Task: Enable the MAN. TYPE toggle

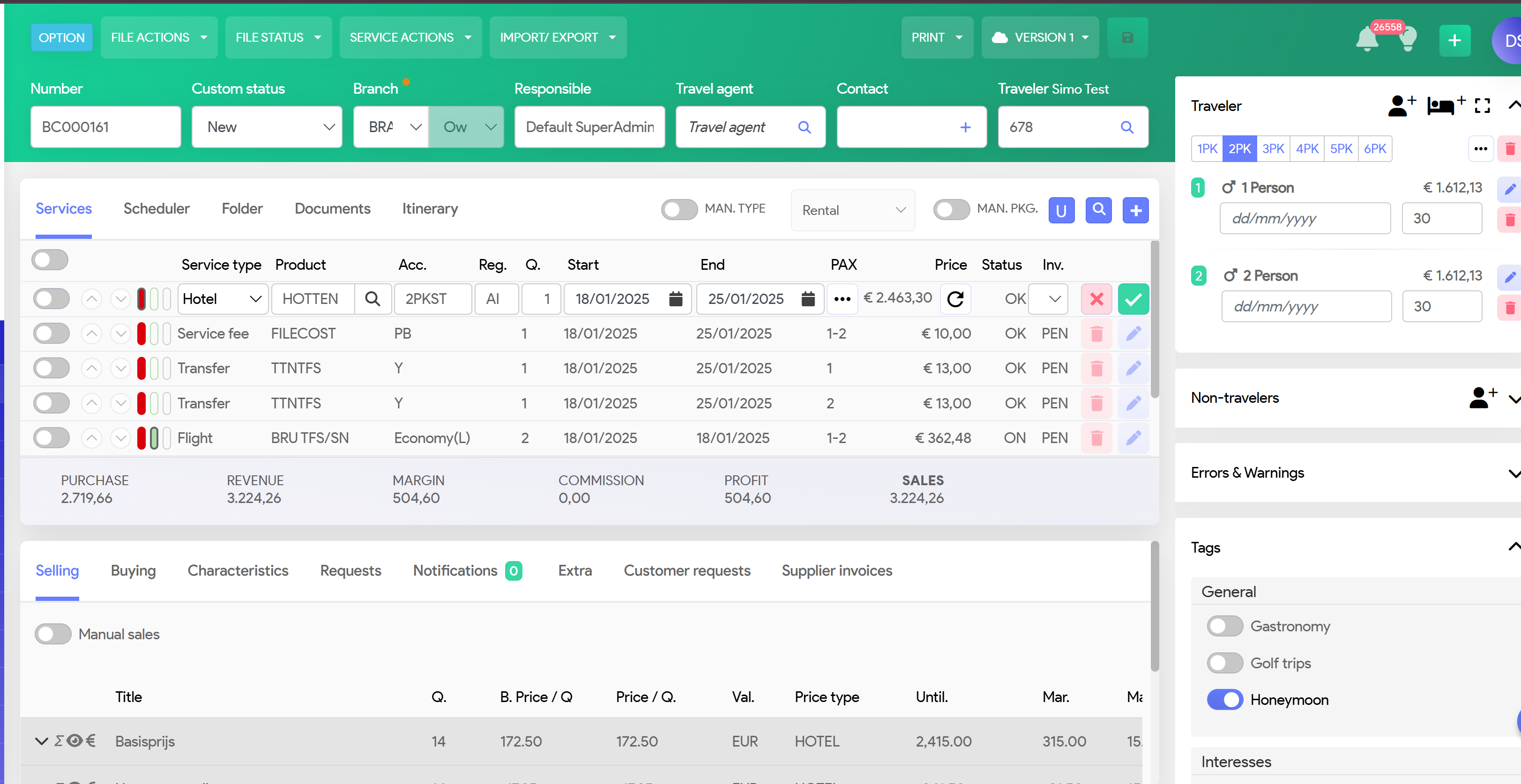Action: tap(679, 209)
